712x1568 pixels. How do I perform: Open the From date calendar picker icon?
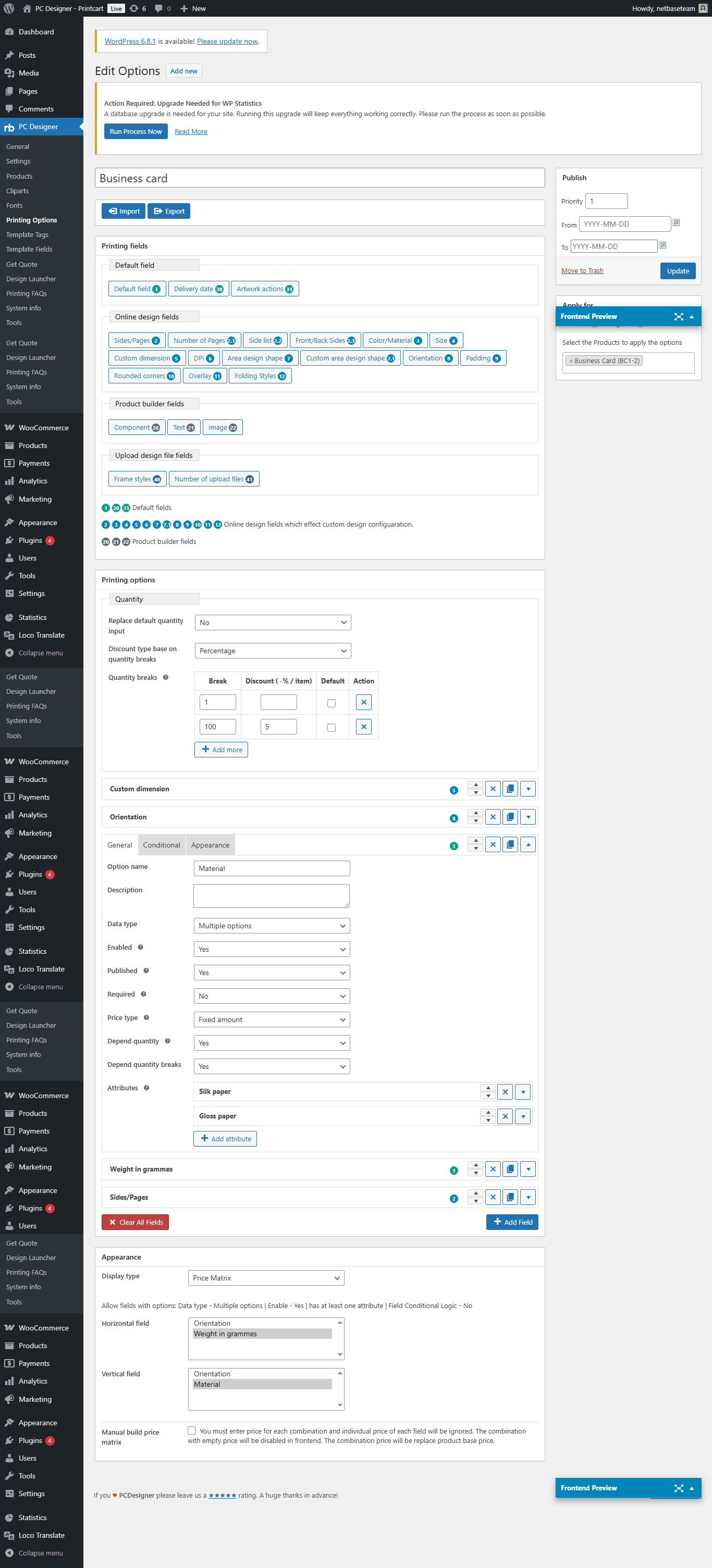[x=676, y=223]
